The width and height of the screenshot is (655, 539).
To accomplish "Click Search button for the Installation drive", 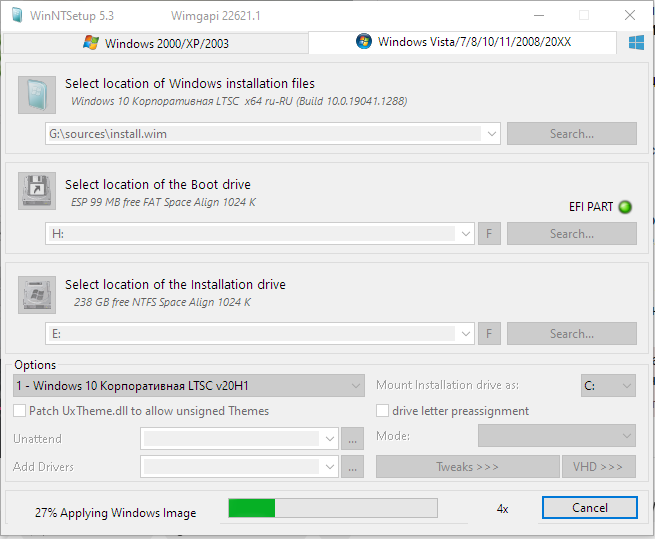I will 572,333.
